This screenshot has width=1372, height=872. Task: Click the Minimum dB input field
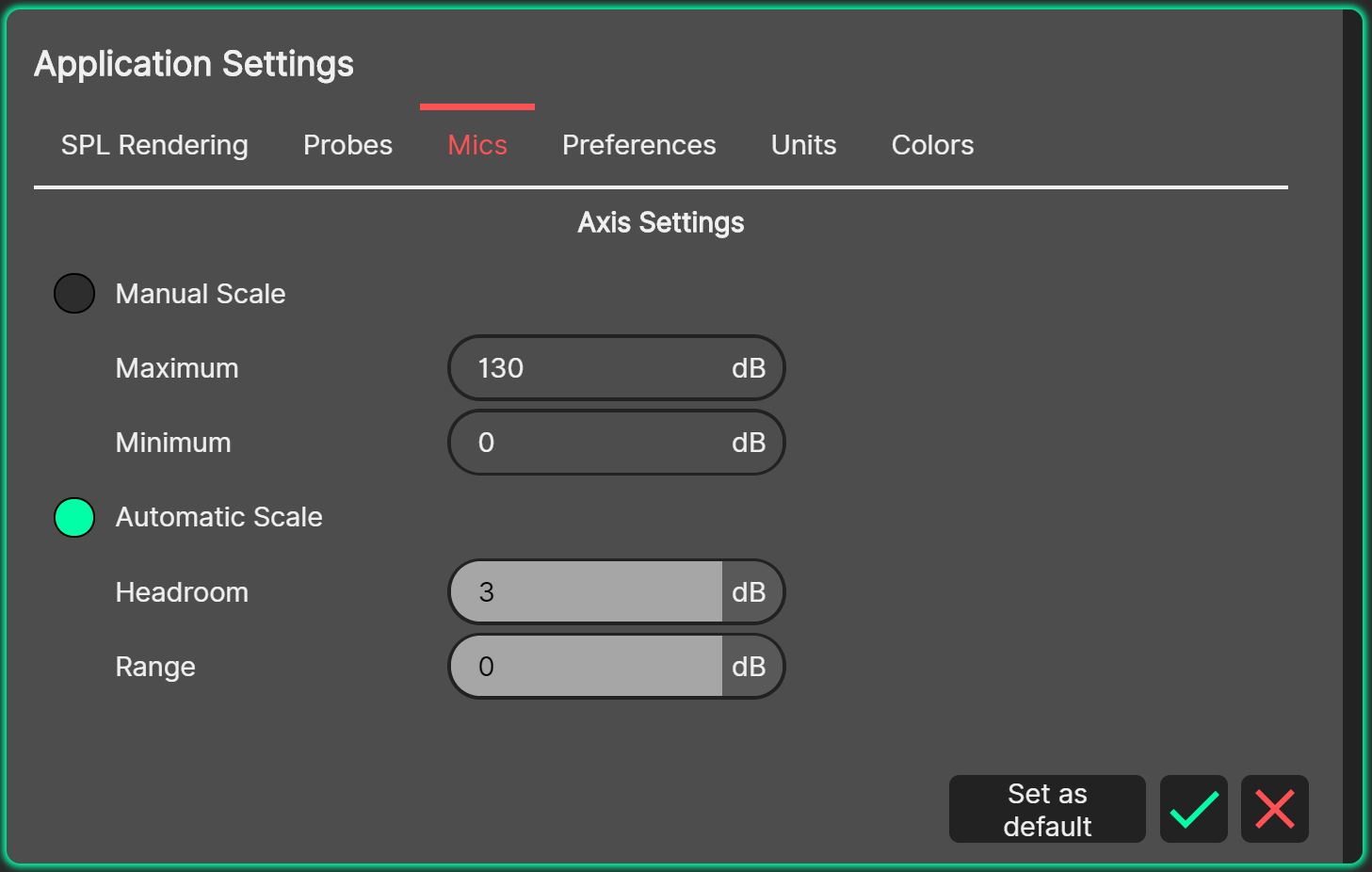pos(584,442)
